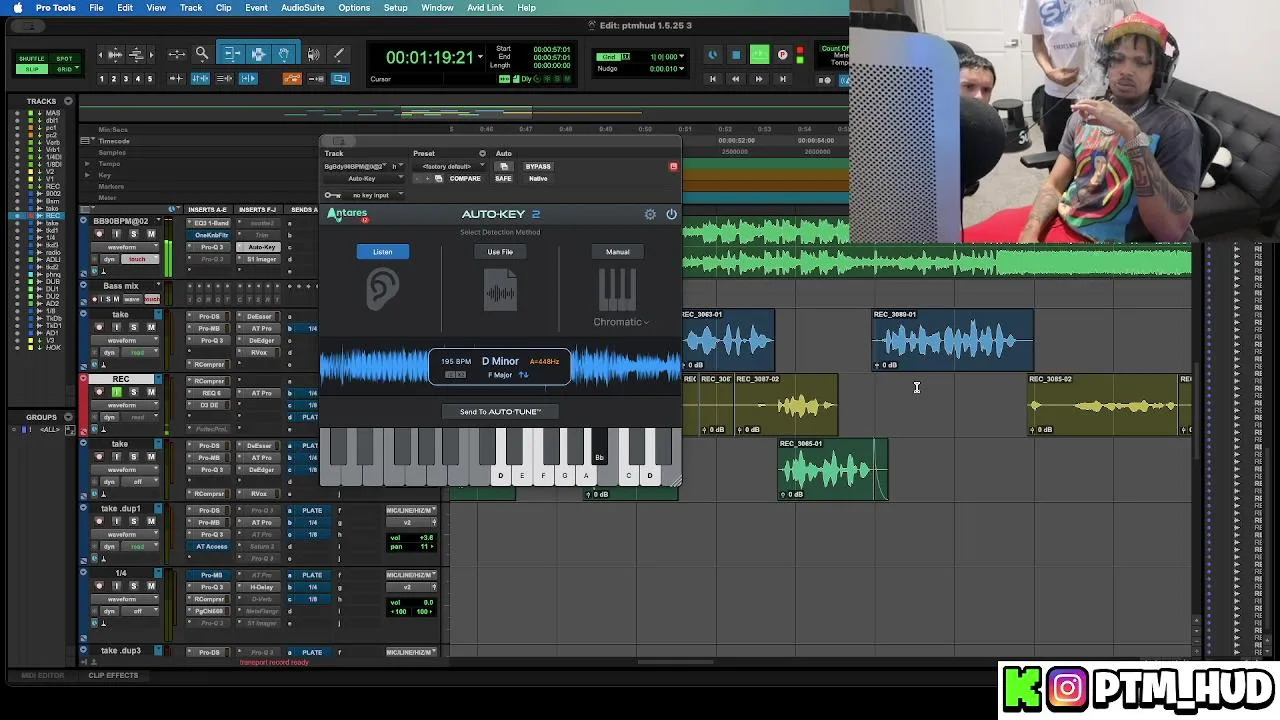Screen dimensions: 1280x720
Task: Open Auto-Key settings gear
Action: coord(650,214)
